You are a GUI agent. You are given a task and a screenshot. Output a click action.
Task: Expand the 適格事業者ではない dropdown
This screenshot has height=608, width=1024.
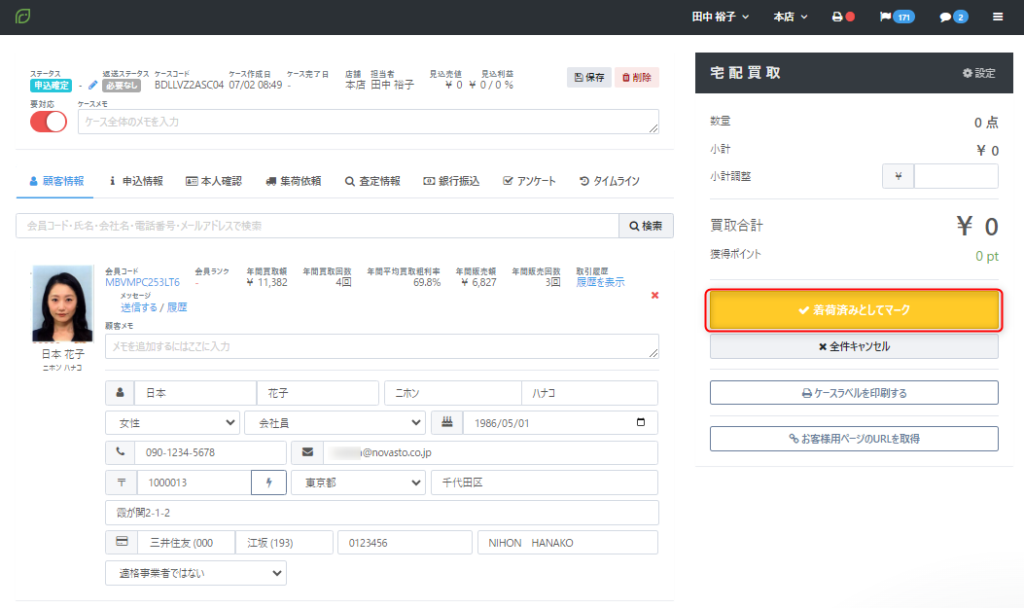pos(195,573)
